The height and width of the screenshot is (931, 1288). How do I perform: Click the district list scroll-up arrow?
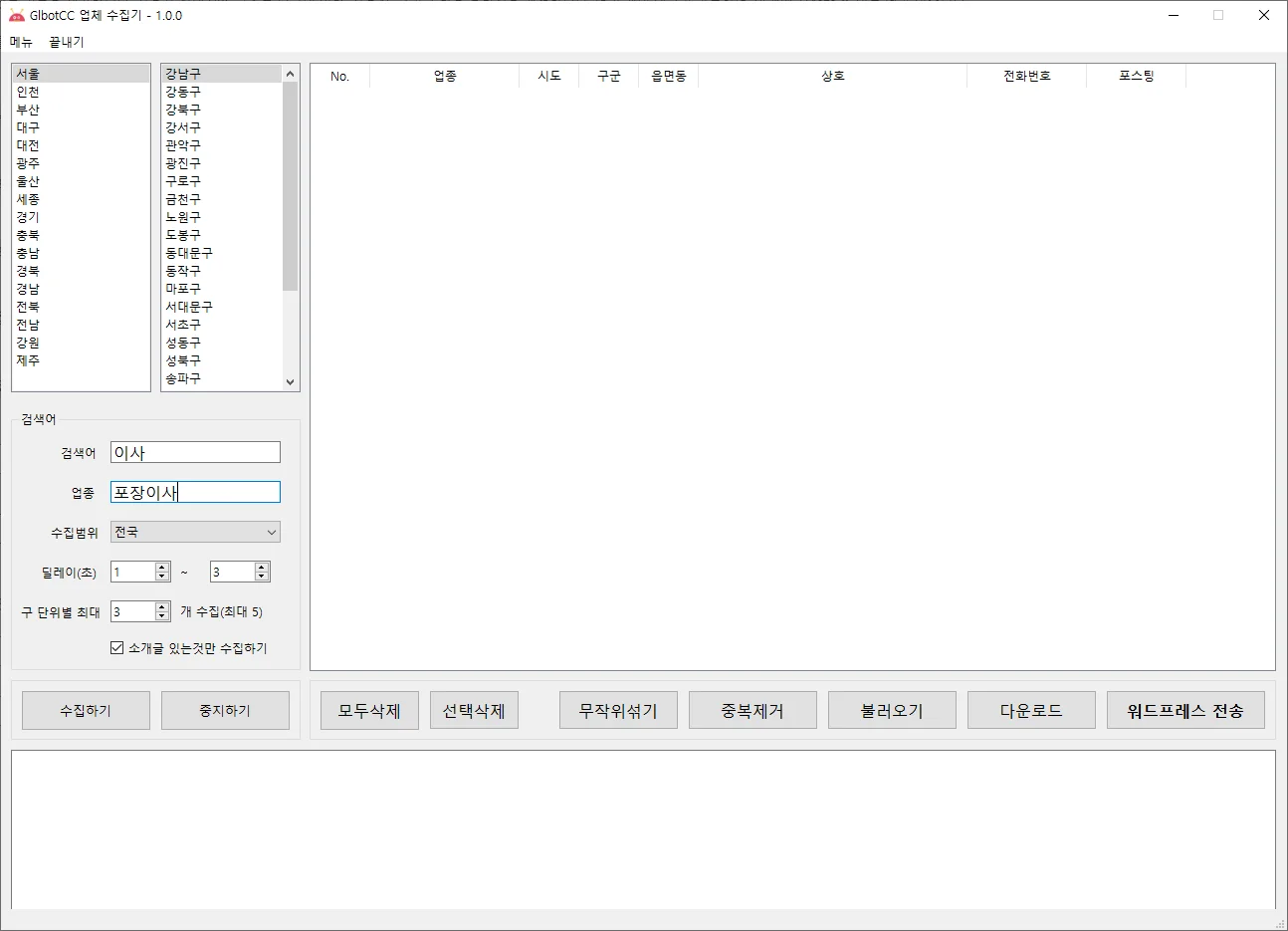(291, 74)
